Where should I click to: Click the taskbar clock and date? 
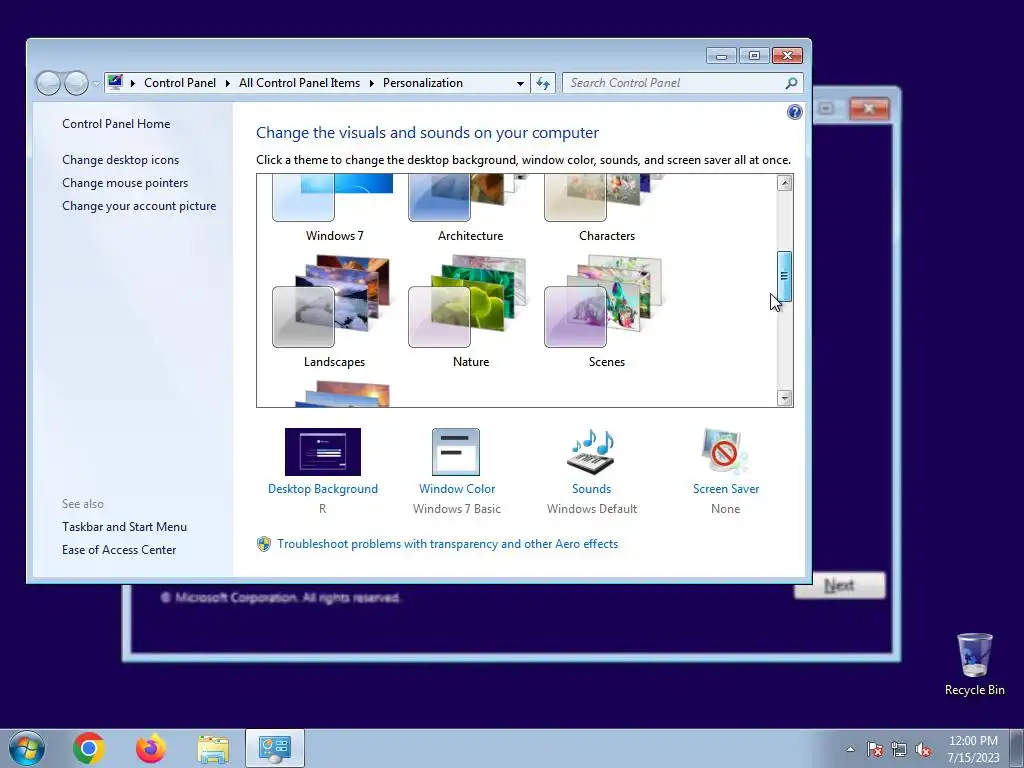(973, 749)
